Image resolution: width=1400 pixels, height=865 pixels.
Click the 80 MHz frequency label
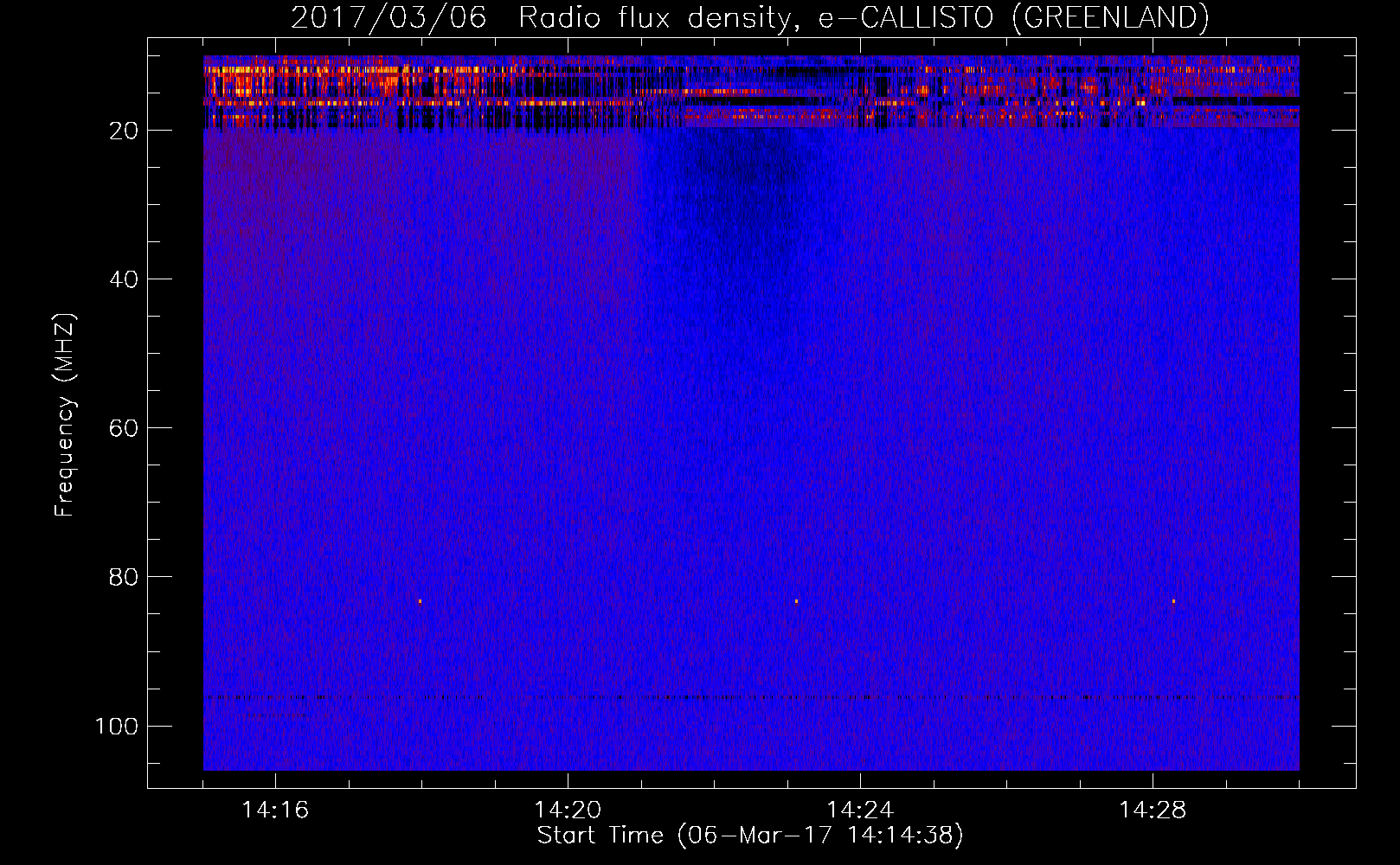(x=124, y=577)
